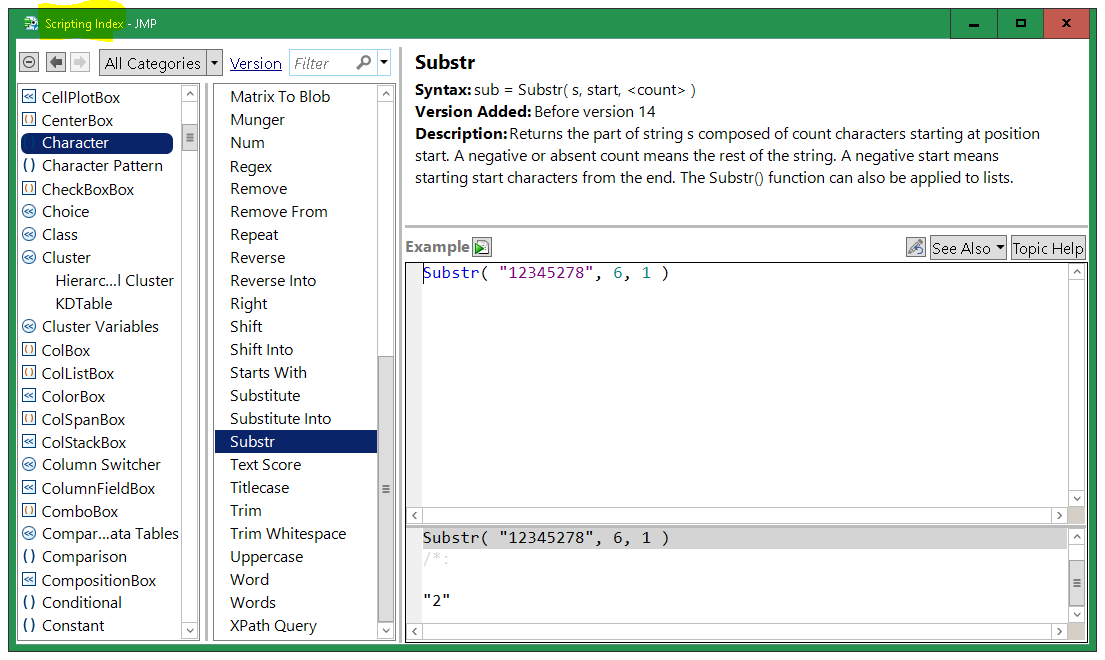The height and width of the screenshot is (660, 1105).
Task: Go back with the left arrow icon
Action: (x=56, y=63)
